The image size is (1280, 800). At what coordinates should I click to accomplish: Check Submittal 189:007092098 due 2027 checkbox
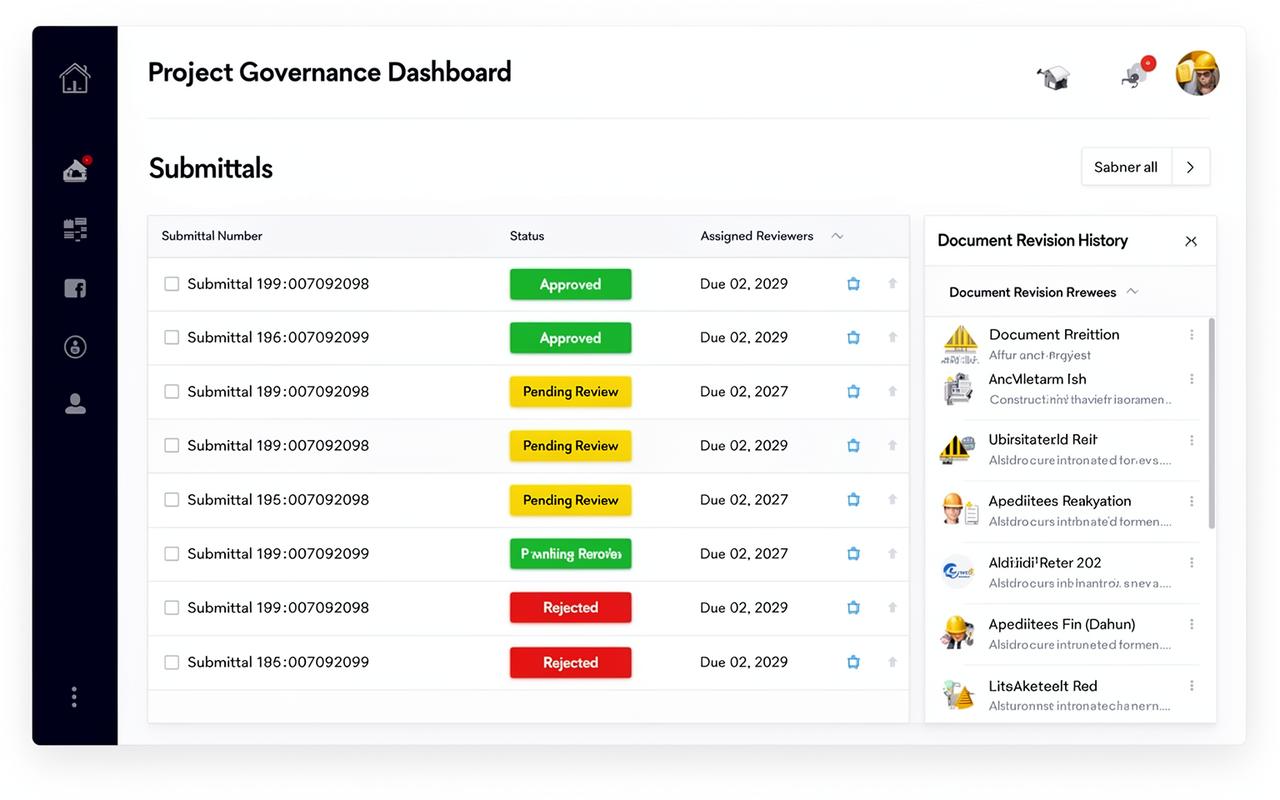coord(172,392)
